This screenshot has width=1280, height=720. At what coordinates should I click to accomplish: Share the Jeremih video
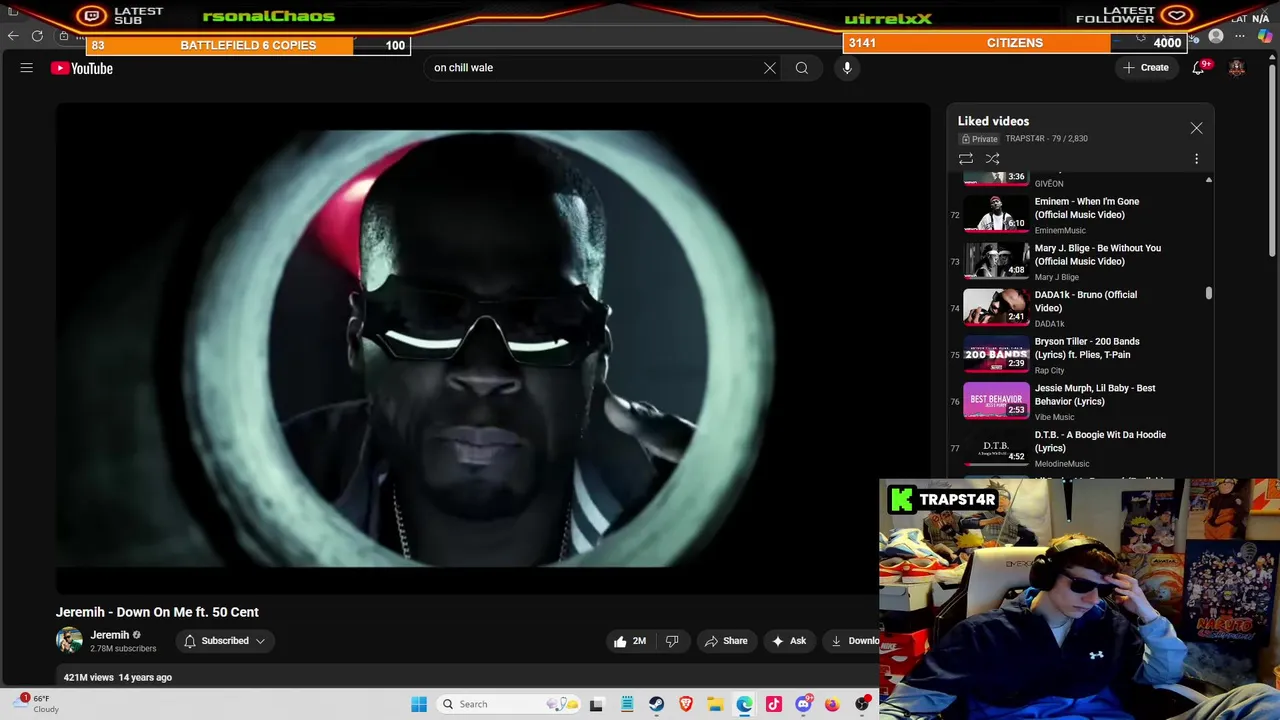click(x=726, y=641)
